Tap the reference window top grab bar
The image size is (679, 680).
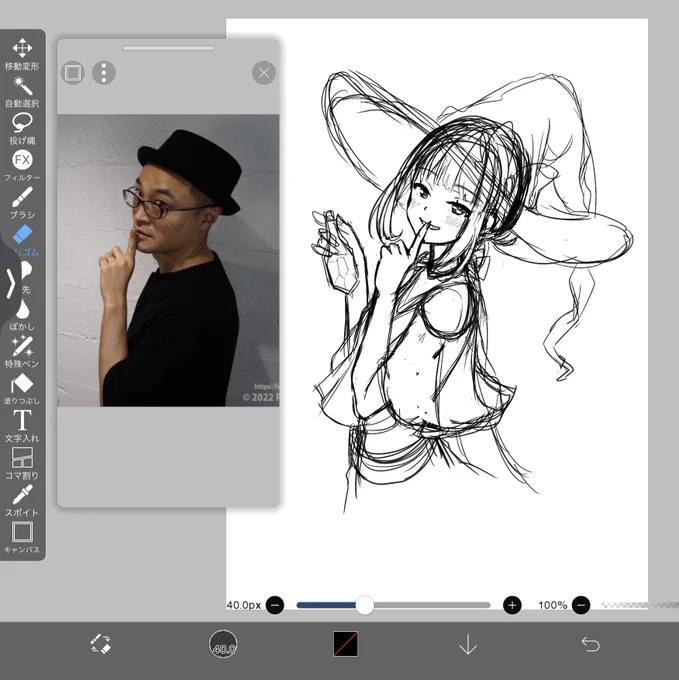[168, 48]
